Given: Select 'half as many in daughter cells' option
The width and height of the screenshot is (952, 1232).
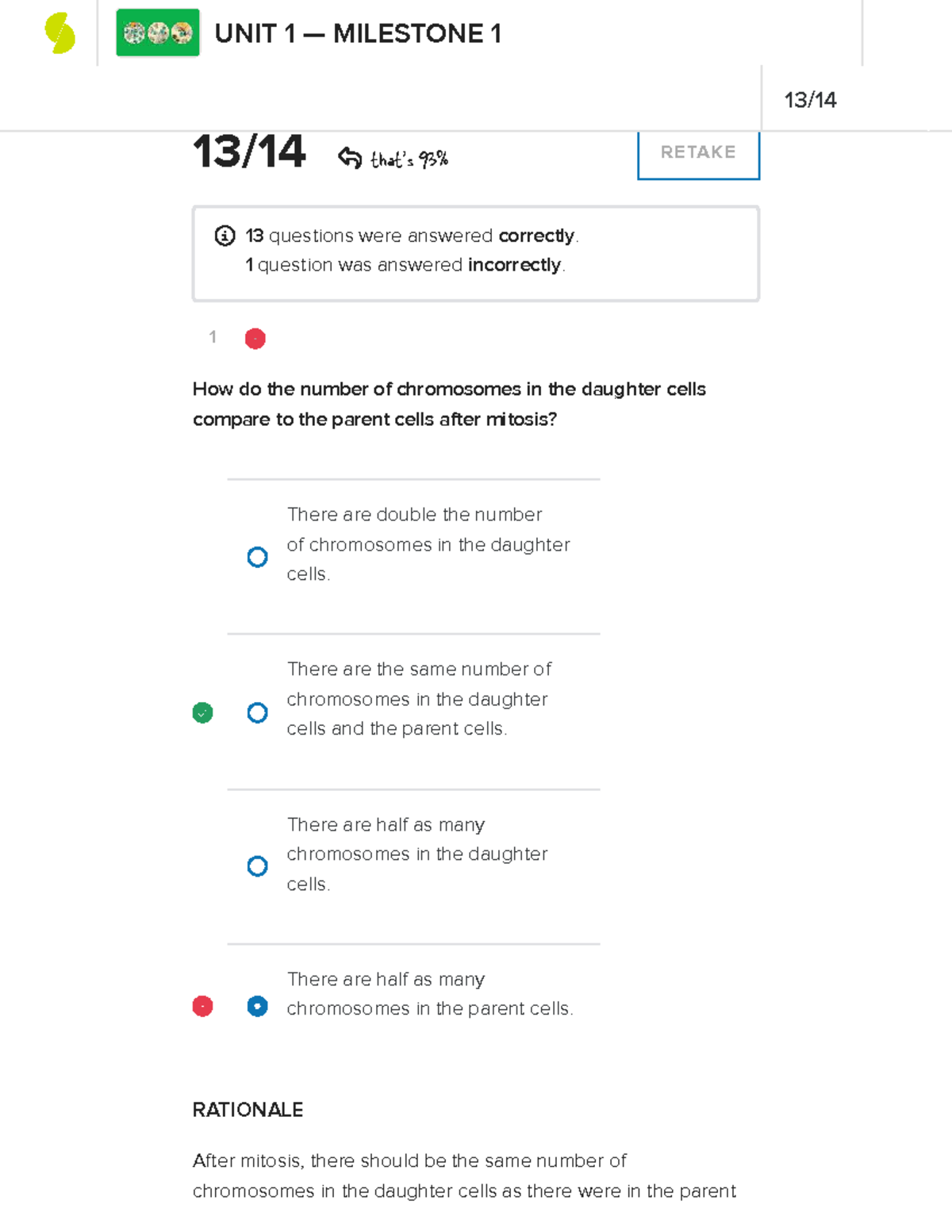Looking at the screenshot, I should point(257,865).
